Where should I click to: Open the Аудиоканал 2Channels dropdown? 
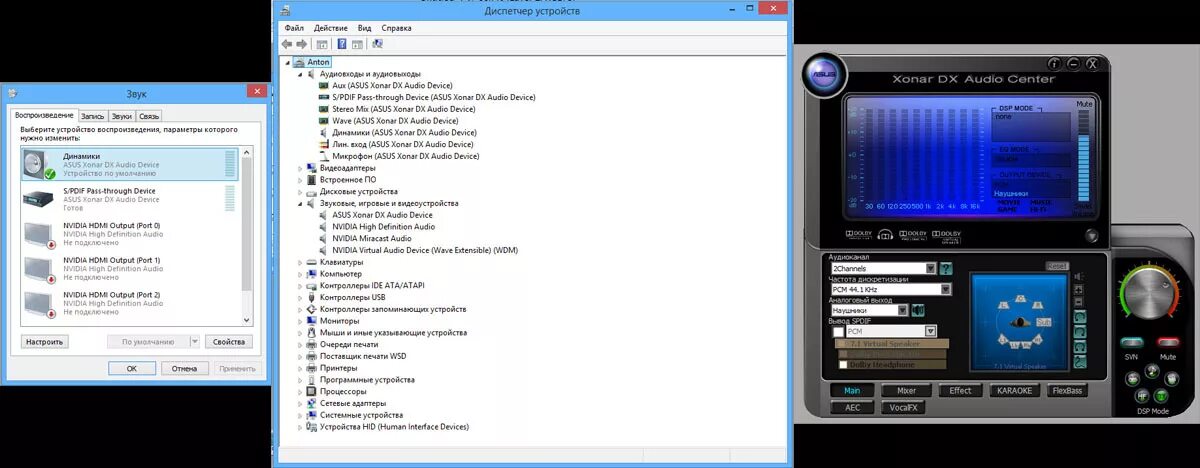pos(931,268)
